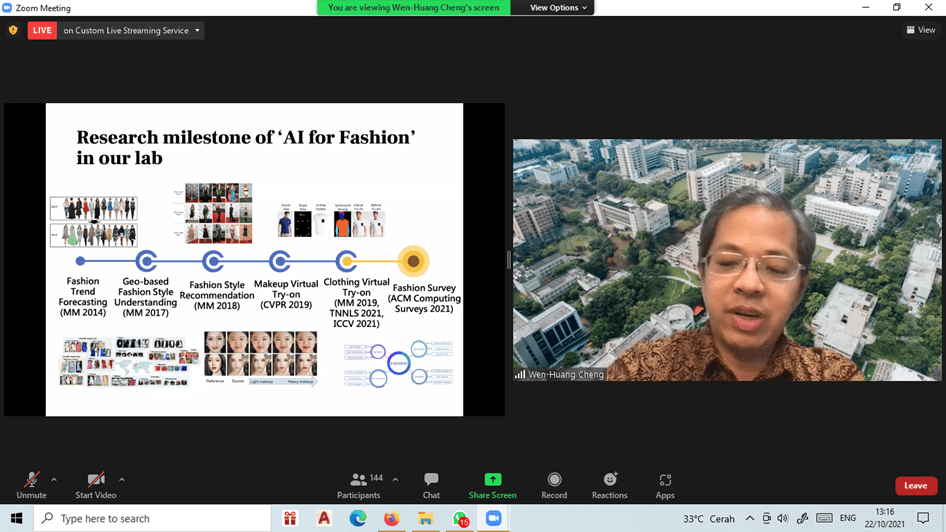Image resolution: width=946 pixels, height=532 pixels.
Task: Open the Apps panel
Action: [665, 485]
